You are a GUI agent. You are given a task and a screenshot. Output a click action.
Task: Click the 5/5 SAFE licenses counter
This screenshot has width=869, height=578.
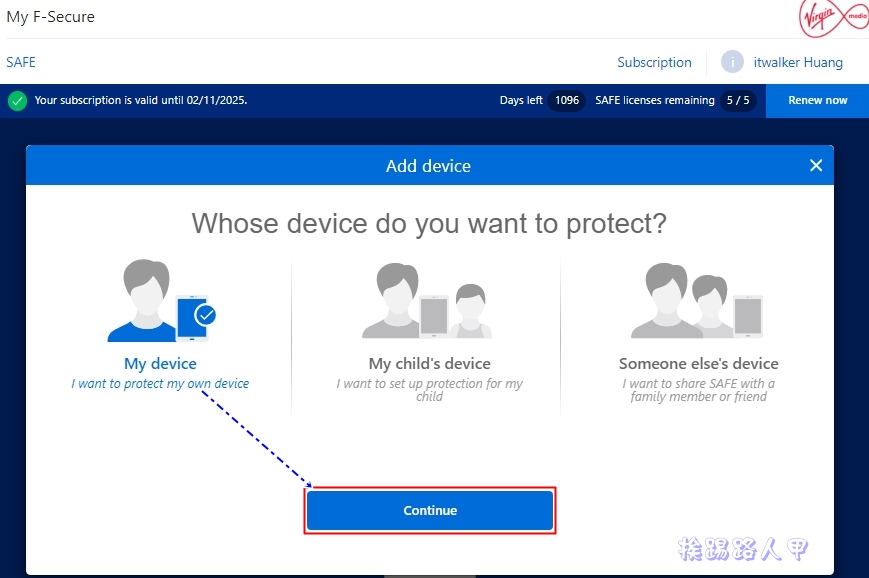[738, 100]
